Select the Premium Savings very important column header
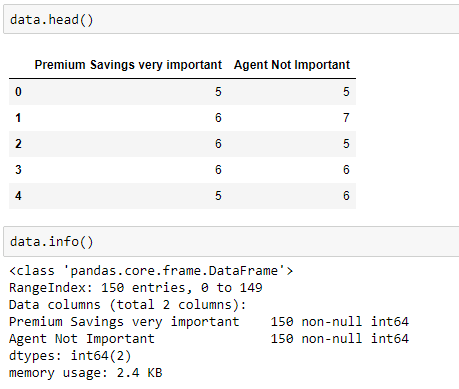 click(x=128, y=65)
